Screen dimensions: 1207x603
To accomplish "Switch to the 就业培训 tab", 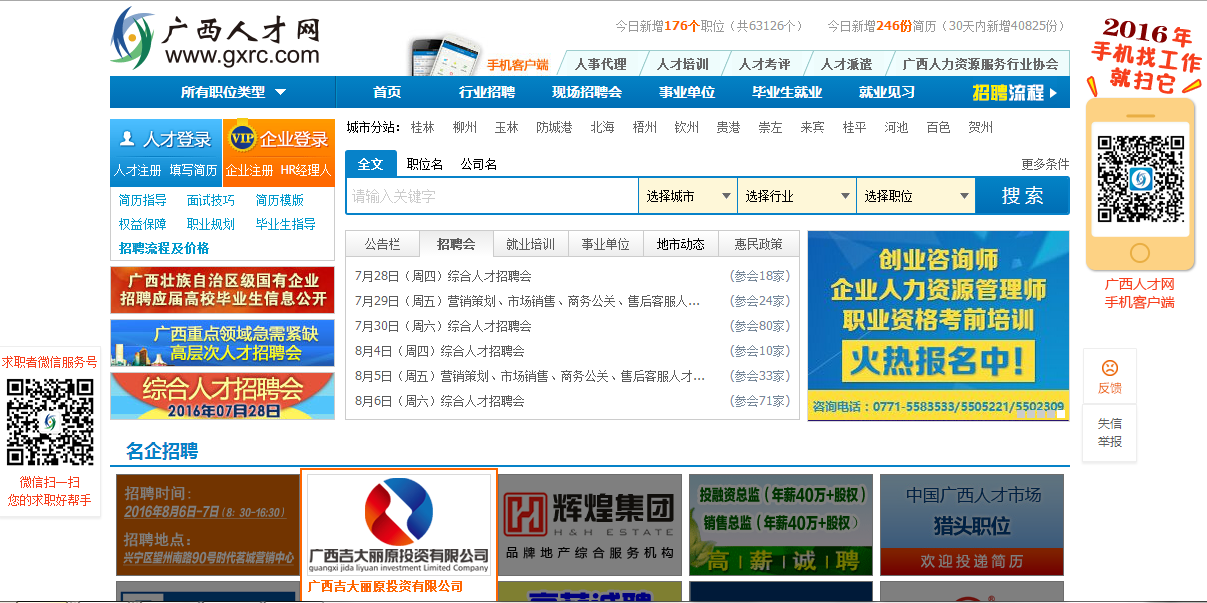I will point(531,244).
